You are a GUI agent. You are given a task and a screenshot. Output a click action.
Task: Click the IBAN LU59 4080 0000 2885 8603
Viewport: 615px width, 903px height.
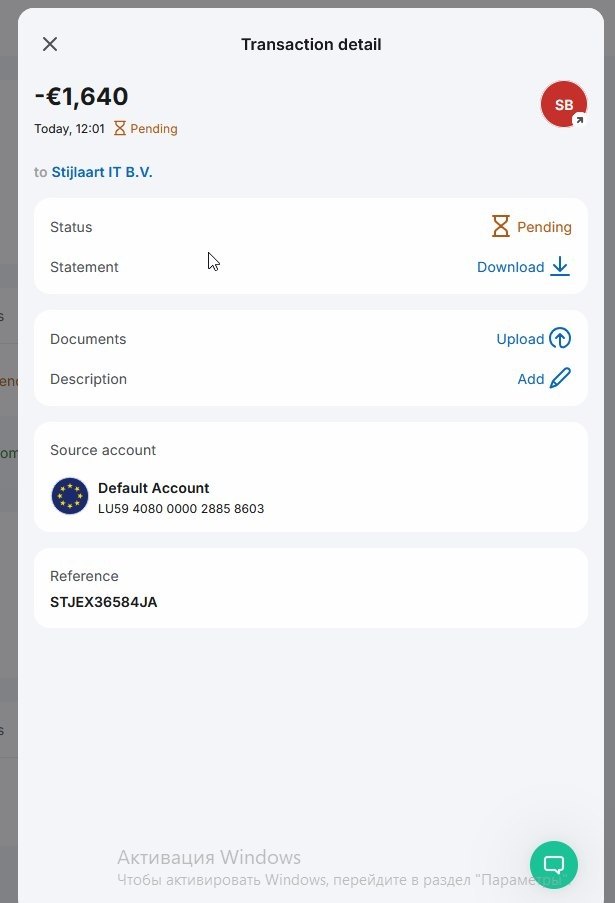(181, 509)
